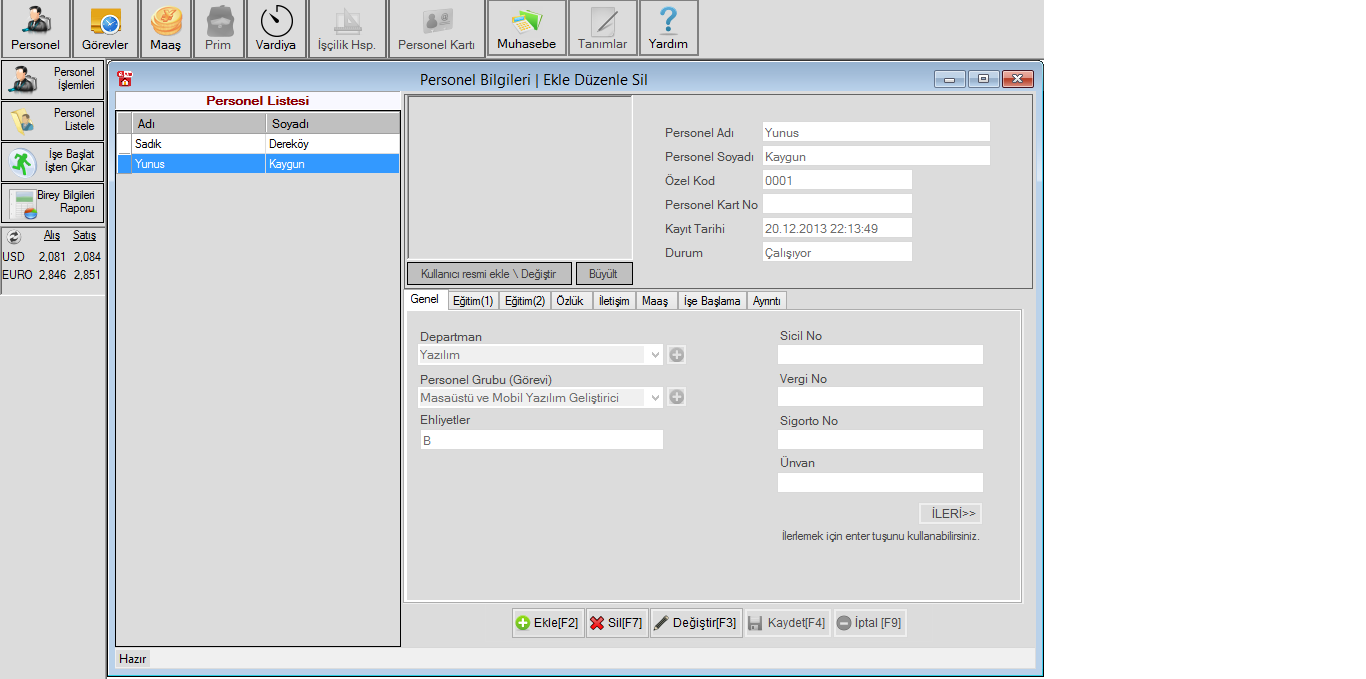Open Birey Bilgileri Raporu
This screenshot has height=679, width=1366.
(x=52, y=202)
